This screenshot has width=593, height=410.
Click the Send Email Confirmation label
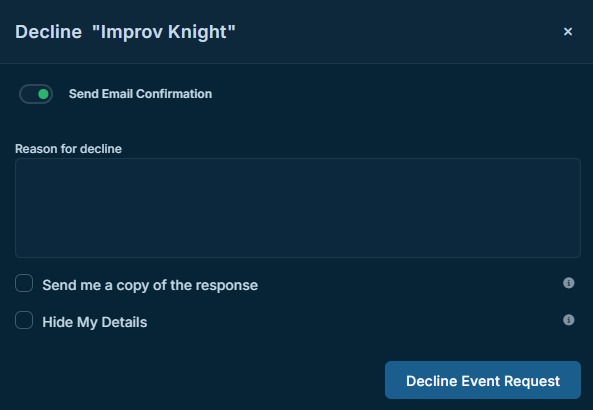tap(140, 94)
